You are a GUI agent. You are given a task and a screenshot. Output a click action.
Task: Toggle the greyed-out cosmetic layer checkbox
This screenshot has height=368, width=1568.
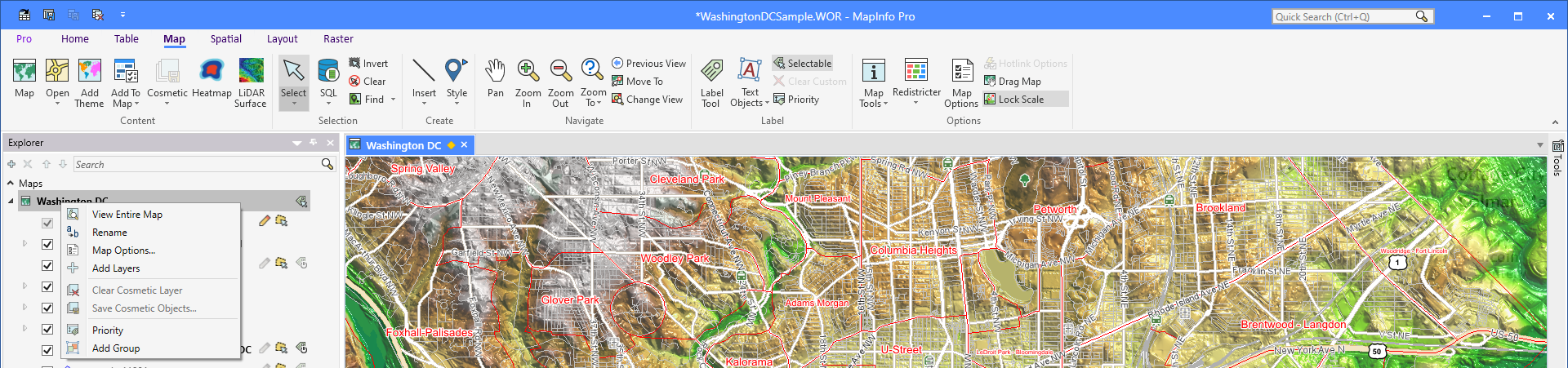[47, 223]
